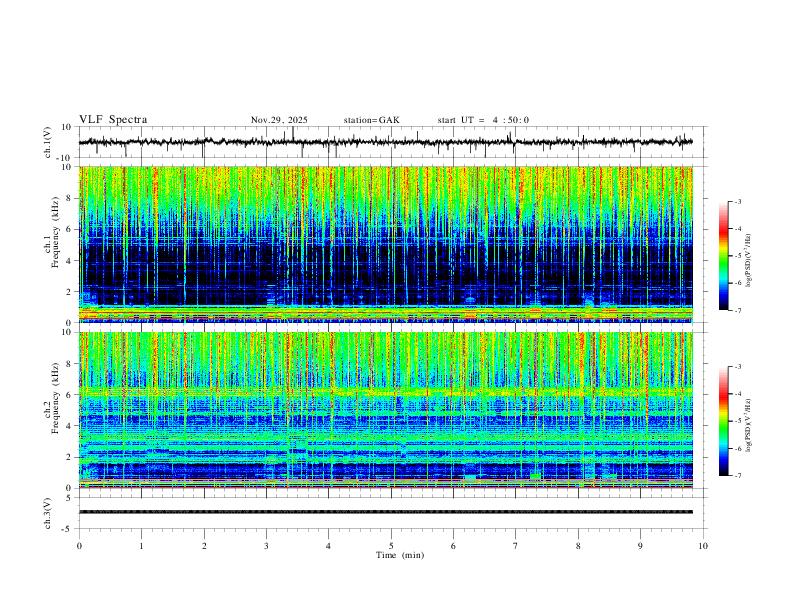Click the "6" kHz tick of ch.2 frequency axis
The image size is (792, 612).
(70, 395)
